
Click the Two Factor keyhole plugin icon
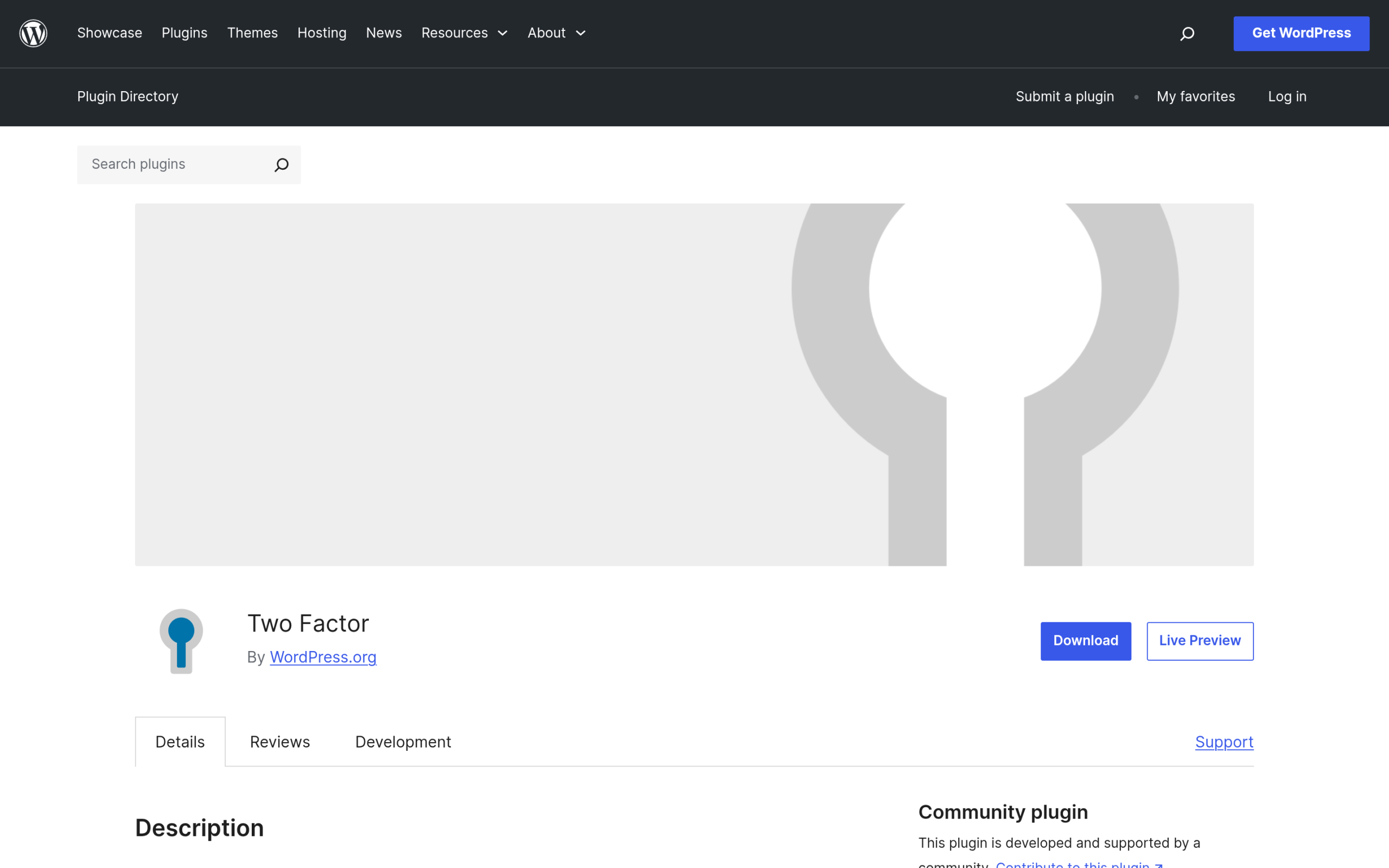point(181,641)
